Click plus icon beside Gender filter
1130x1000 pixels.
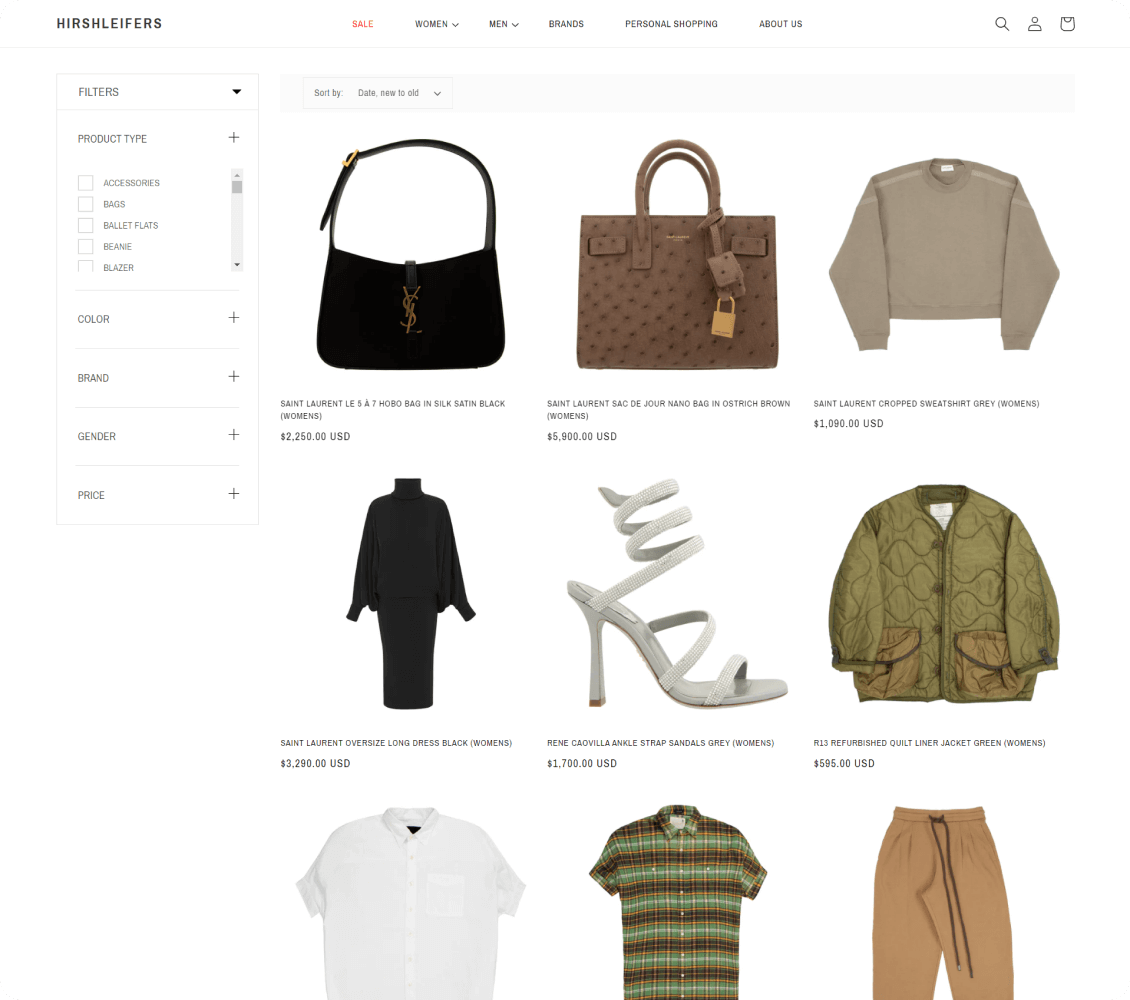[x=234, y=435]
